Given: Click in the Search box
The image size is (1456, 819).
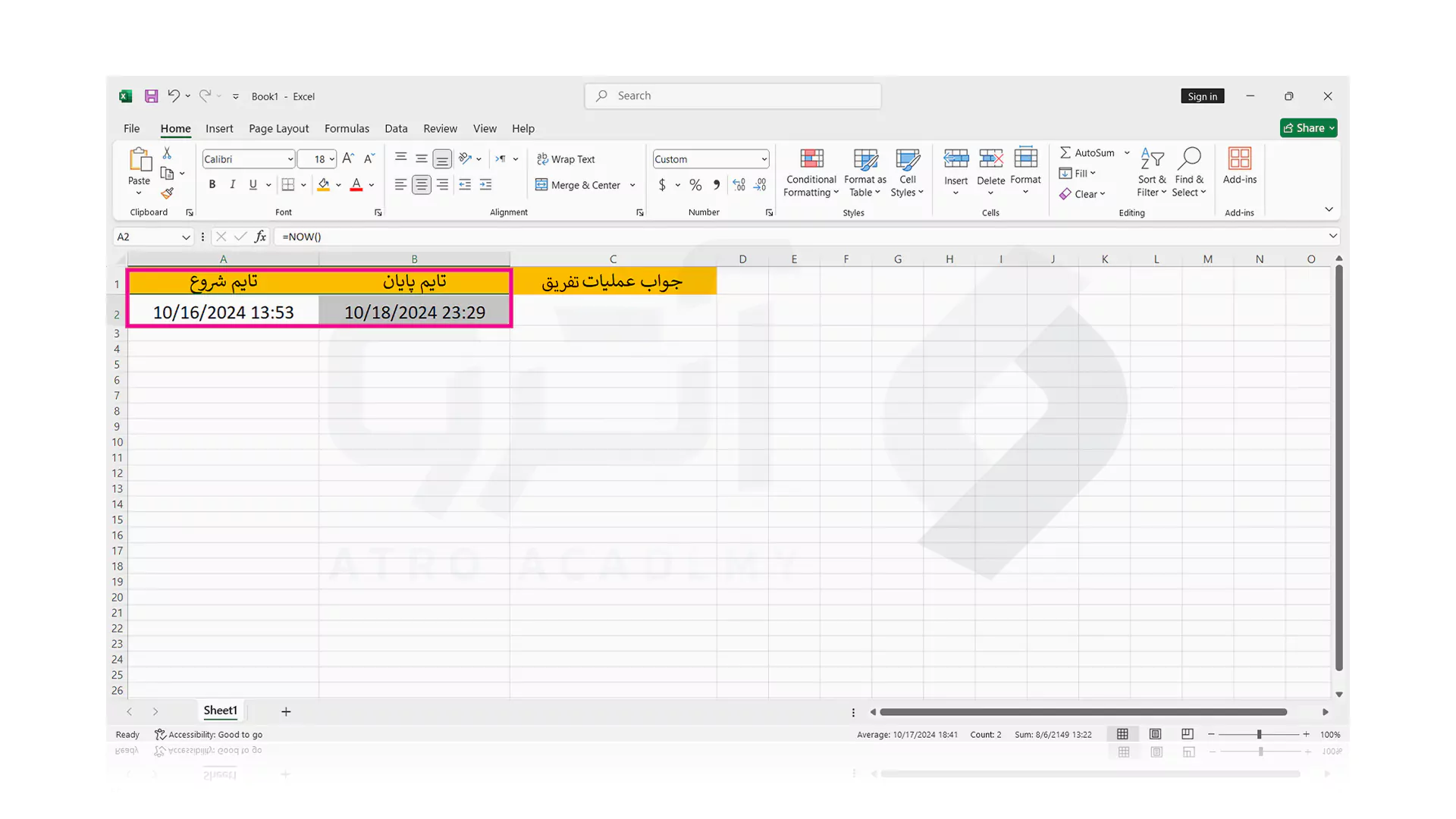Looking at the screenshot, I should (733, 96).
